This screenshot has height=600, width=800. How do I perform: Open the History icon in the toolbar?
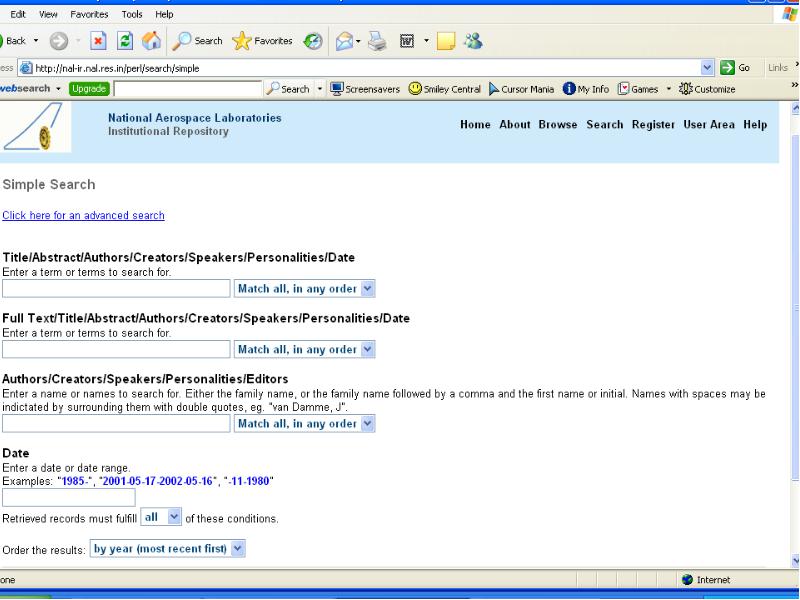(313, 41)
